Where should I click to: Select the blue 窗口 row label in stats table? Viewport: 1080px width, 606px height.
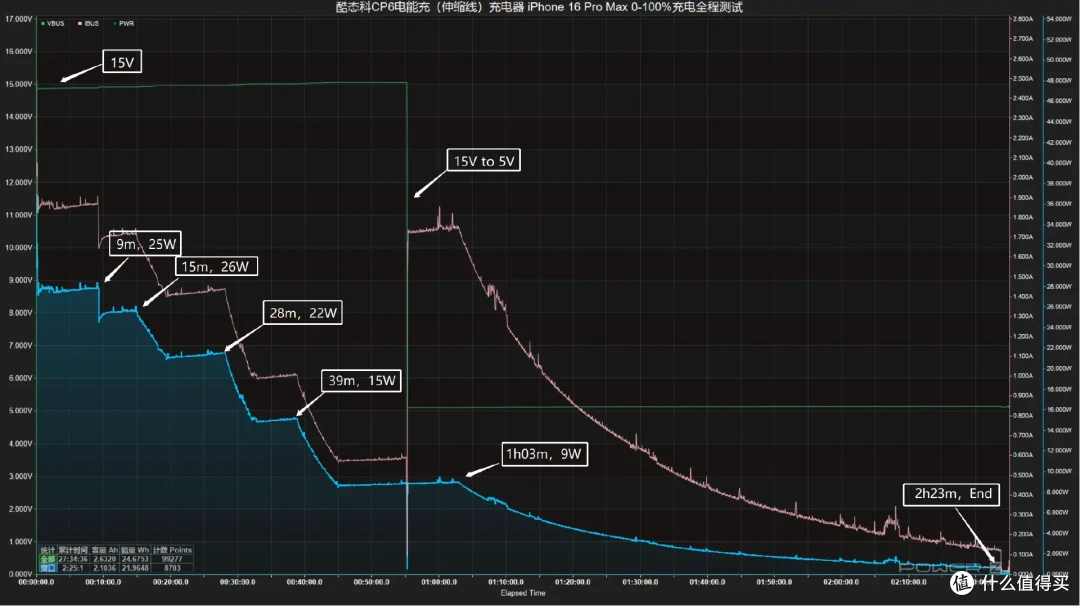tap(48, 568)
